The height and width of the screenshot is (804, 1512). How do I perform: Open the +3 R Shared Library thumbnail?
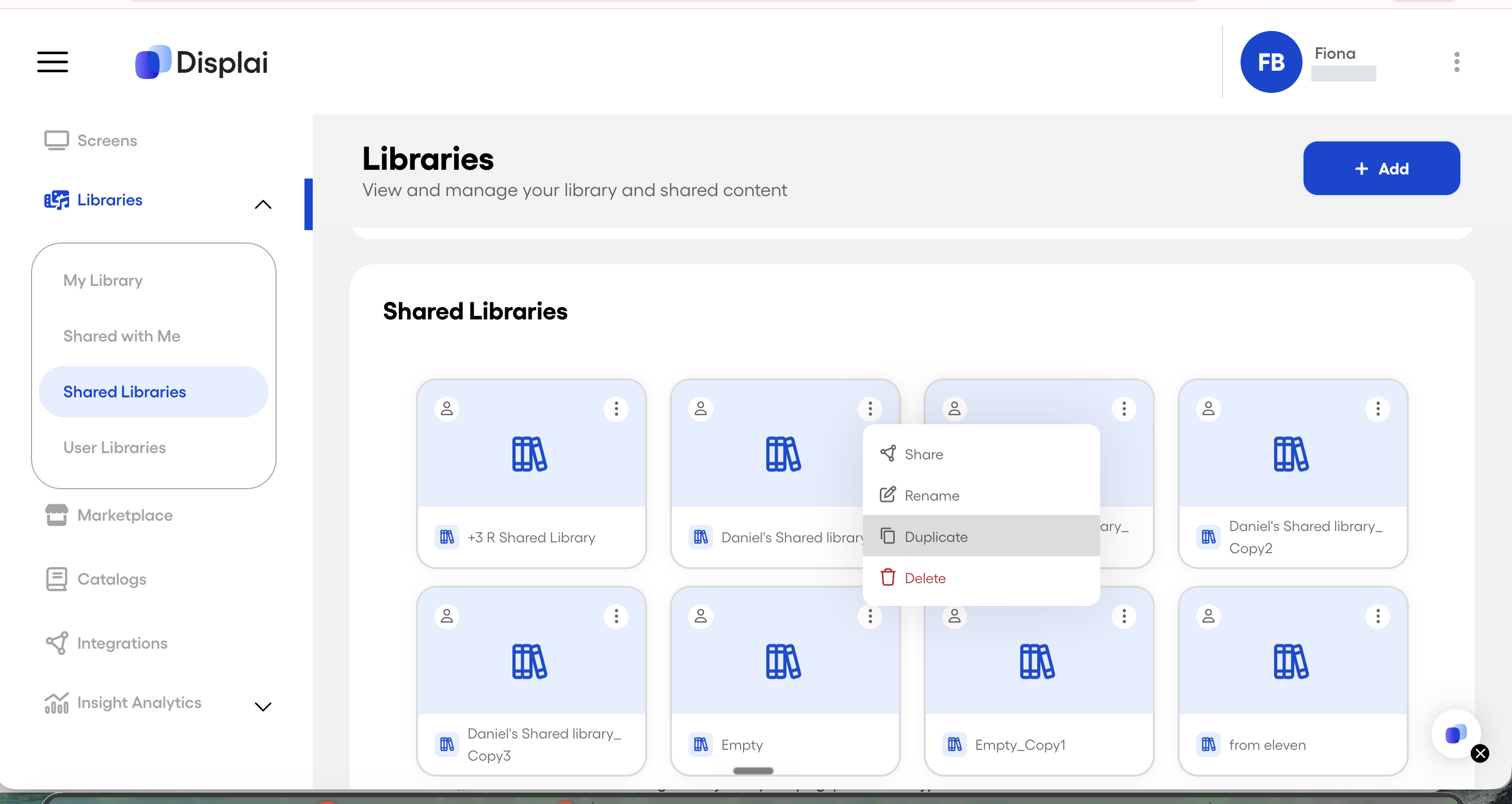(x=531, y=444)
